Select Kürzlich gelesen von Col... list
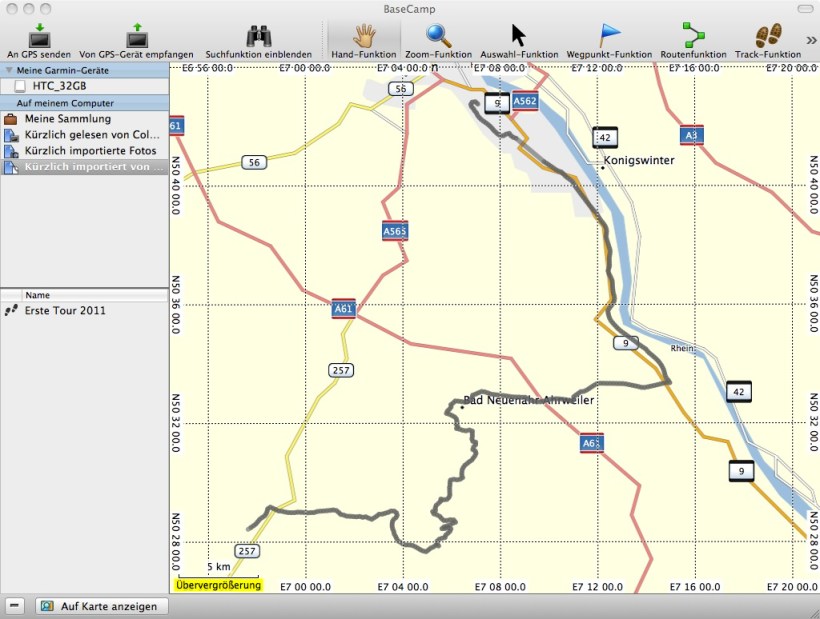820x619 pixels. [x=90, y=135]
